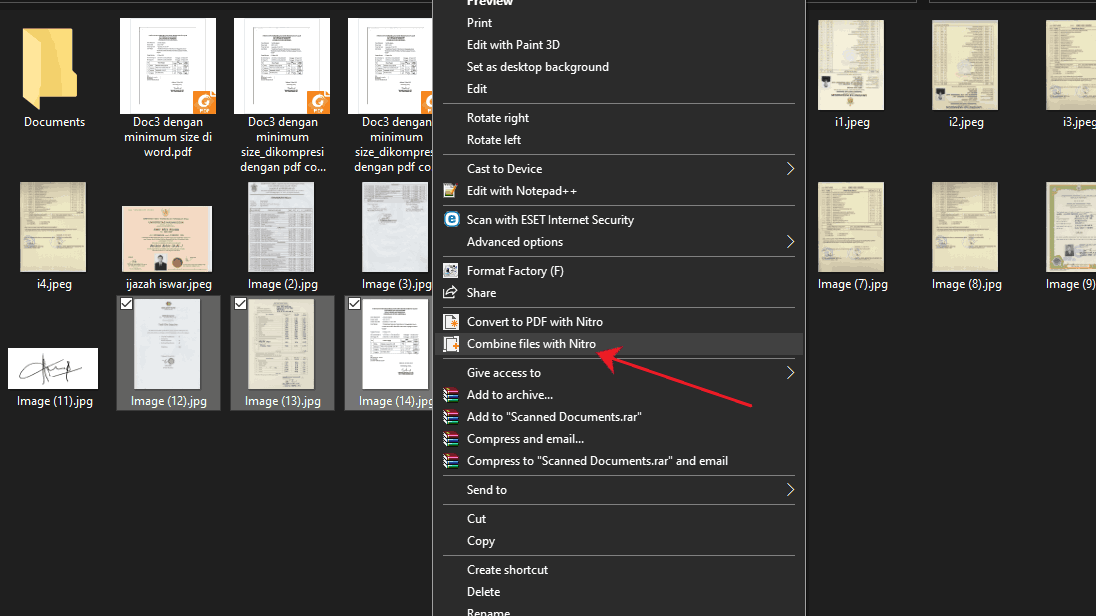Viewport: 1096px width, 616px height.
Task: Select the i4.jpeg thumbnail
Action: coord(53,227)
